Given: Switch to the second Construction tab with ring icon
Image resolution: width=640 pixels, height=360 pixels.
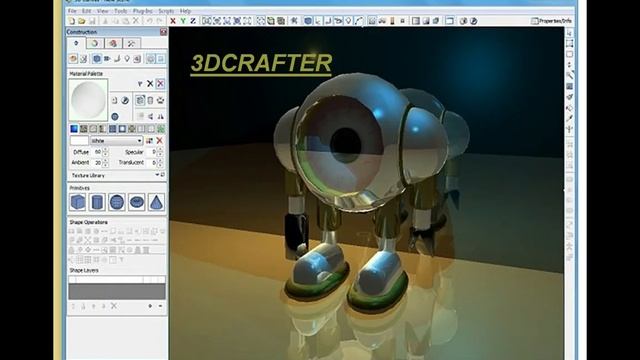Looking at the screenshot, I should pyautogui.click(x=95, y=43).
